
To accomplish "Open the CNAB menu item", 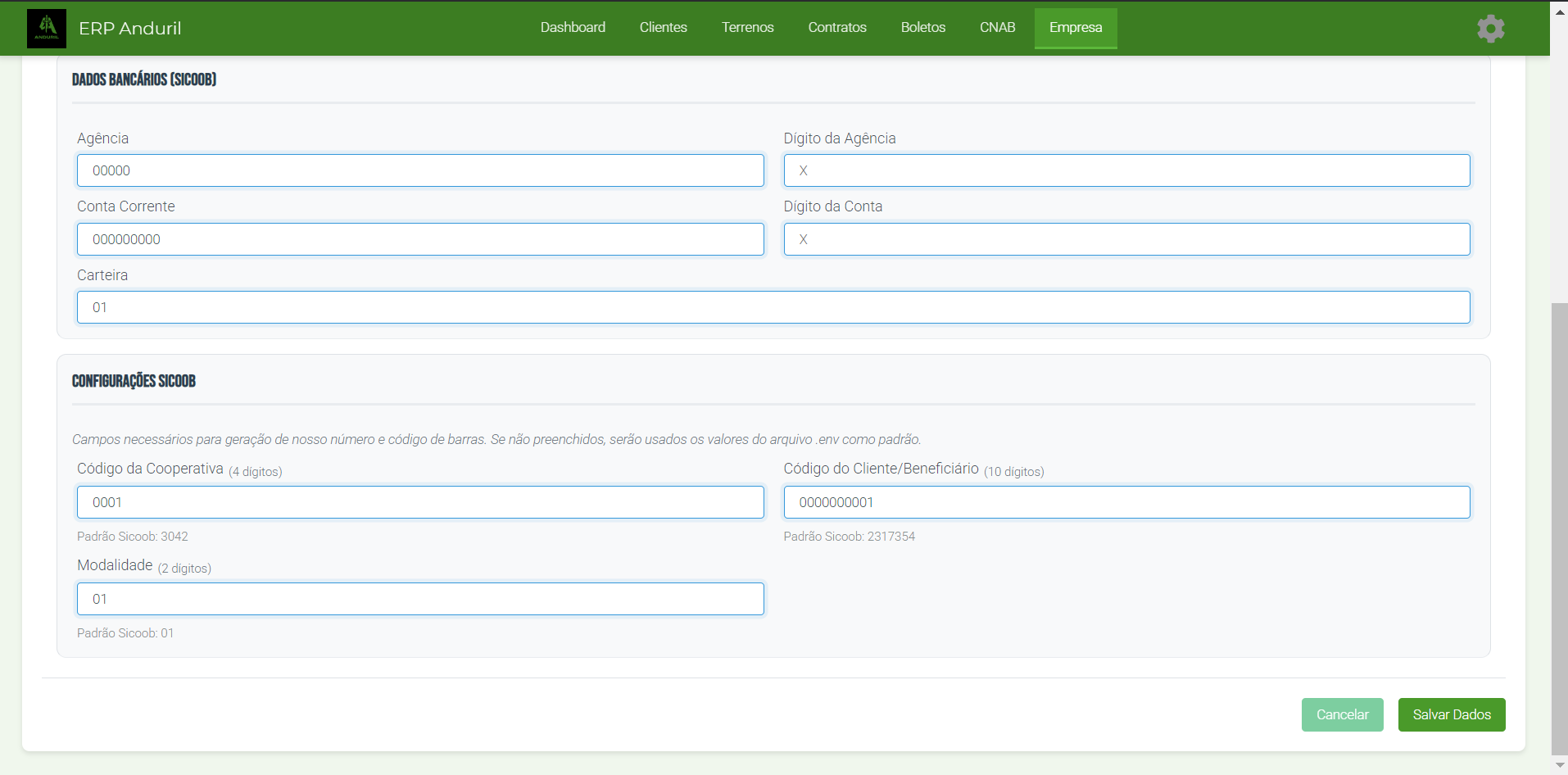I will [997, 28].
